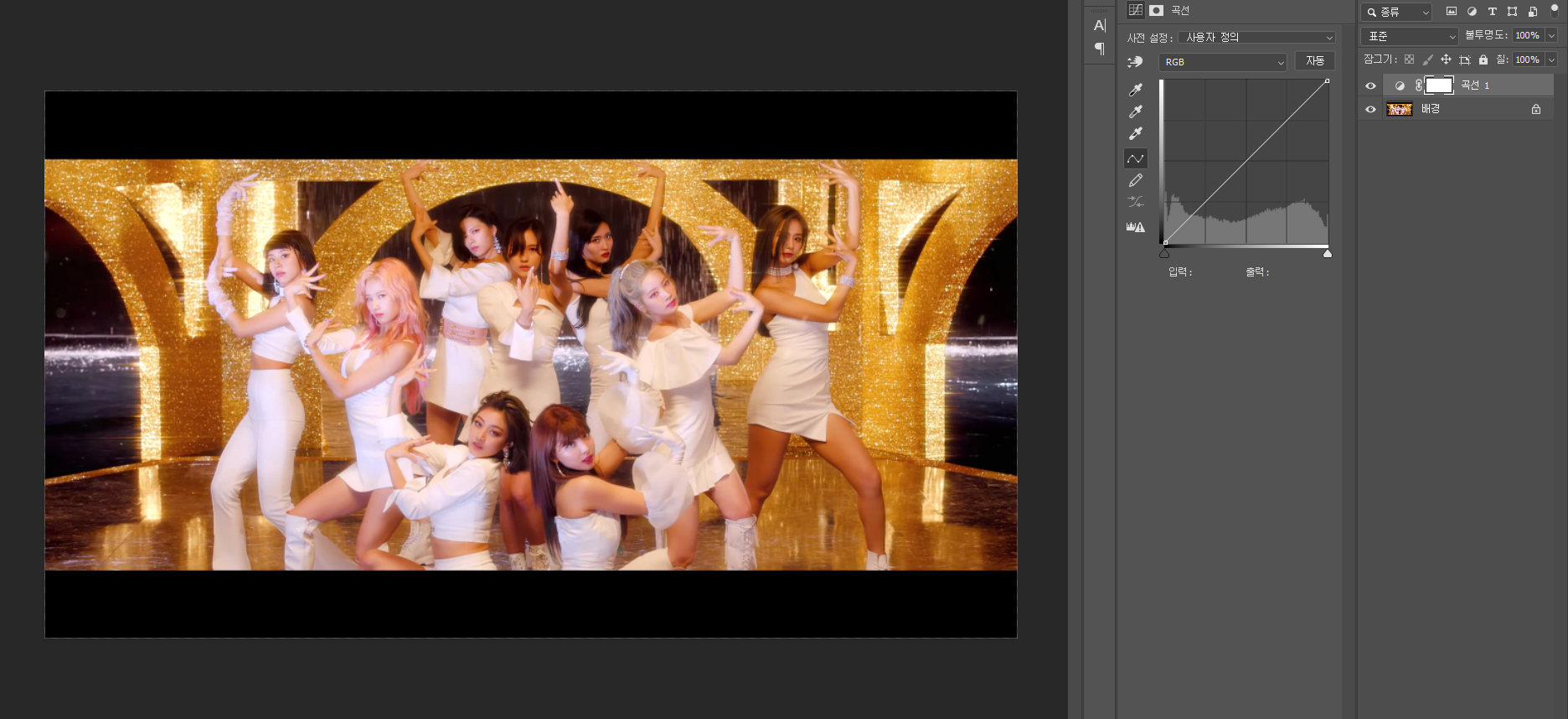Viewport: 1568px width, 719px height.
Task: Lock position move icon
Action: click(x=1446, y=59)
